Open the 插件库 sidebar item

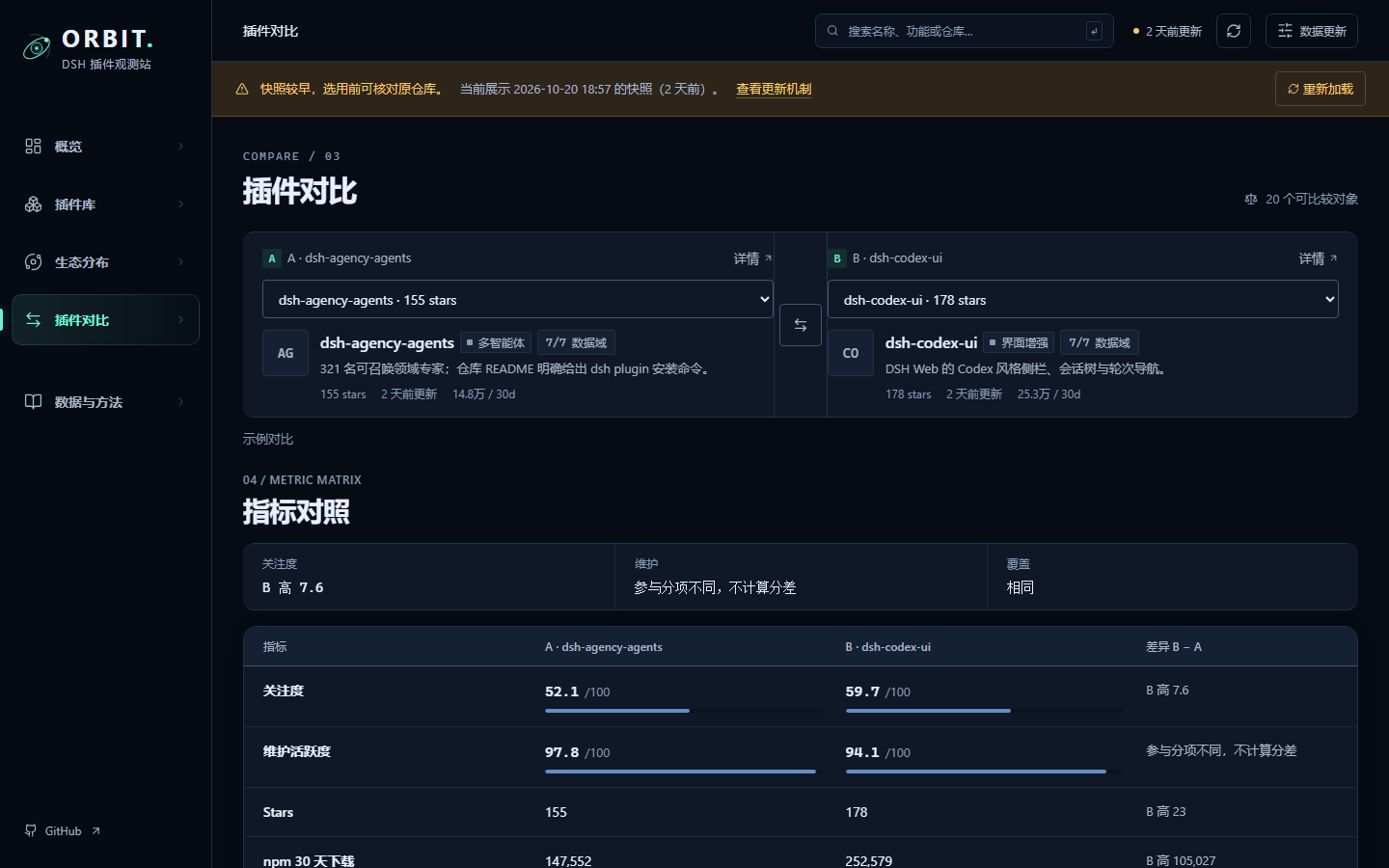[105, 203]
